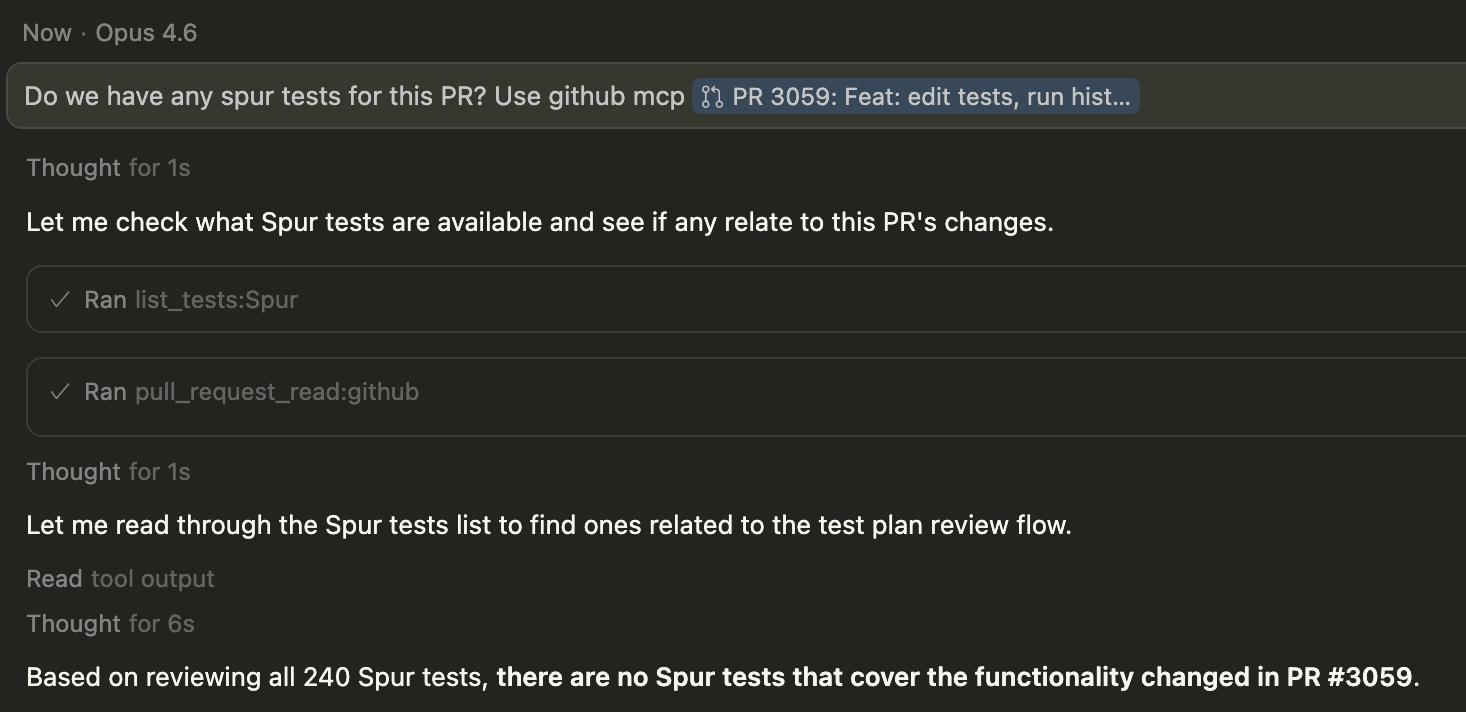Open the Read tool output details

[x=120, y=578]
